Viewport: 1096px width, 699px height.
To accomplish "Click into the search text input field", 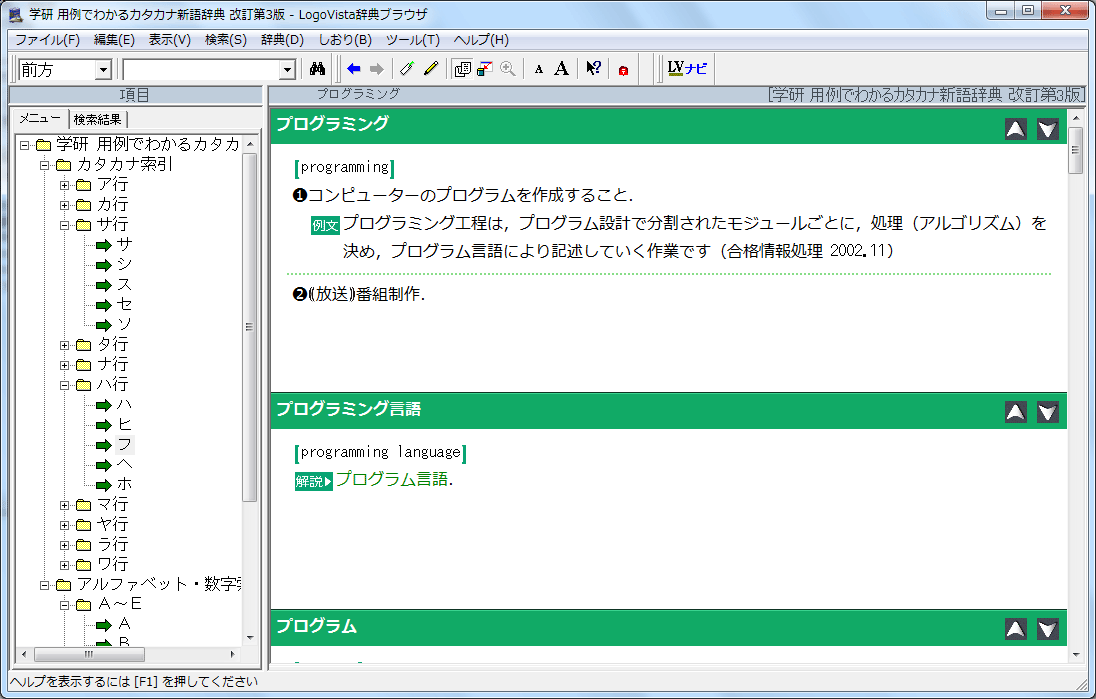I will [200, 69].
